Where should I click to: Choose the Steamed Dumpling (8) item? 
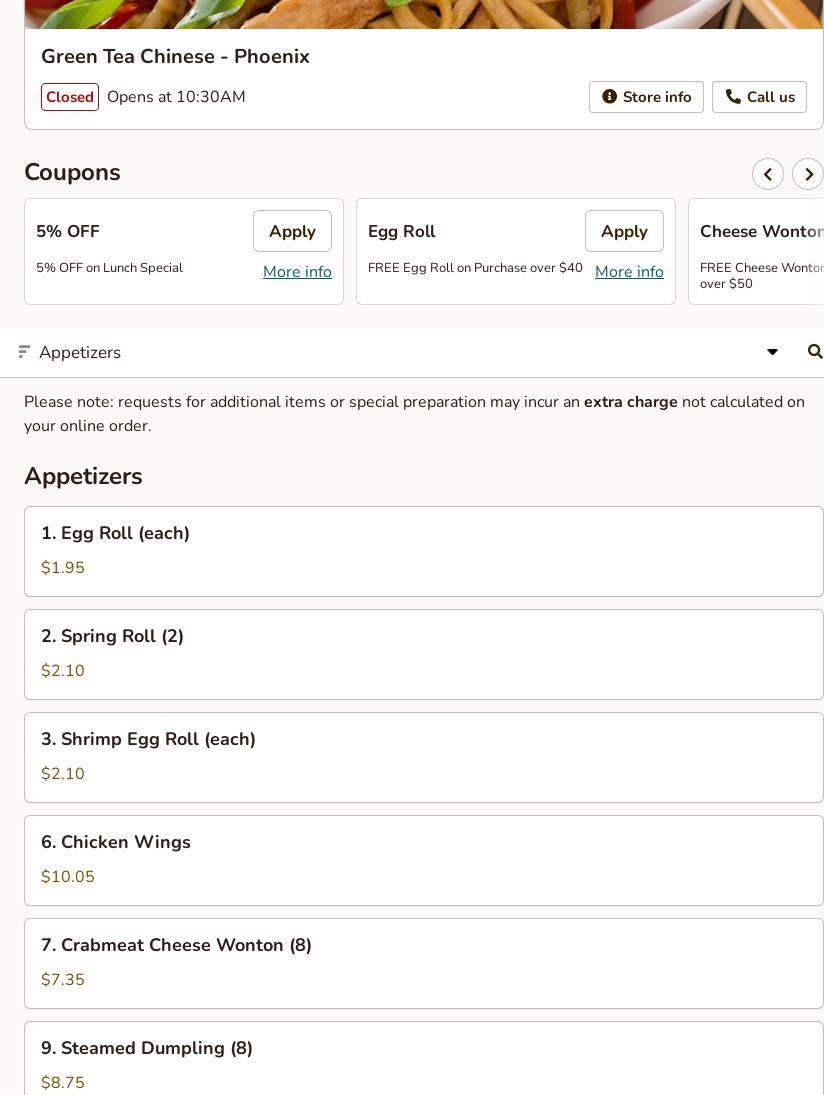(423, 1060)
